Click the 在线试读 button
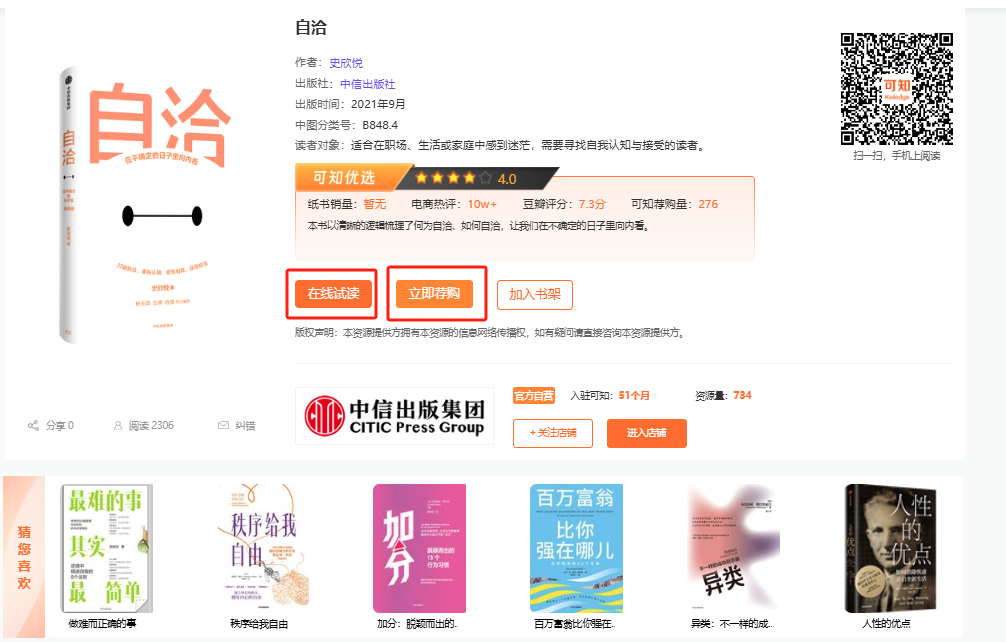This screenshot has width=1006, height=642. [x=334, y=294]
